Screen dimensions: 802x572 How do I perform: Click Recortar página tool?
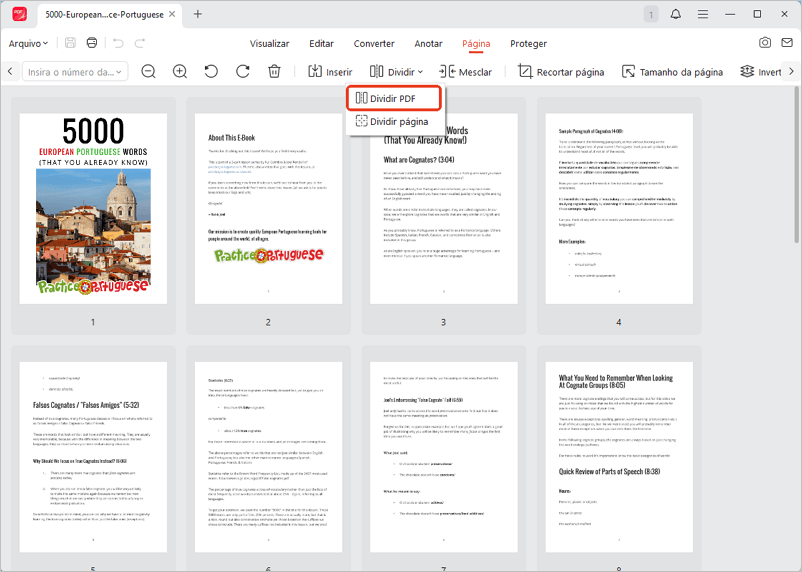[x=561, y=72]
